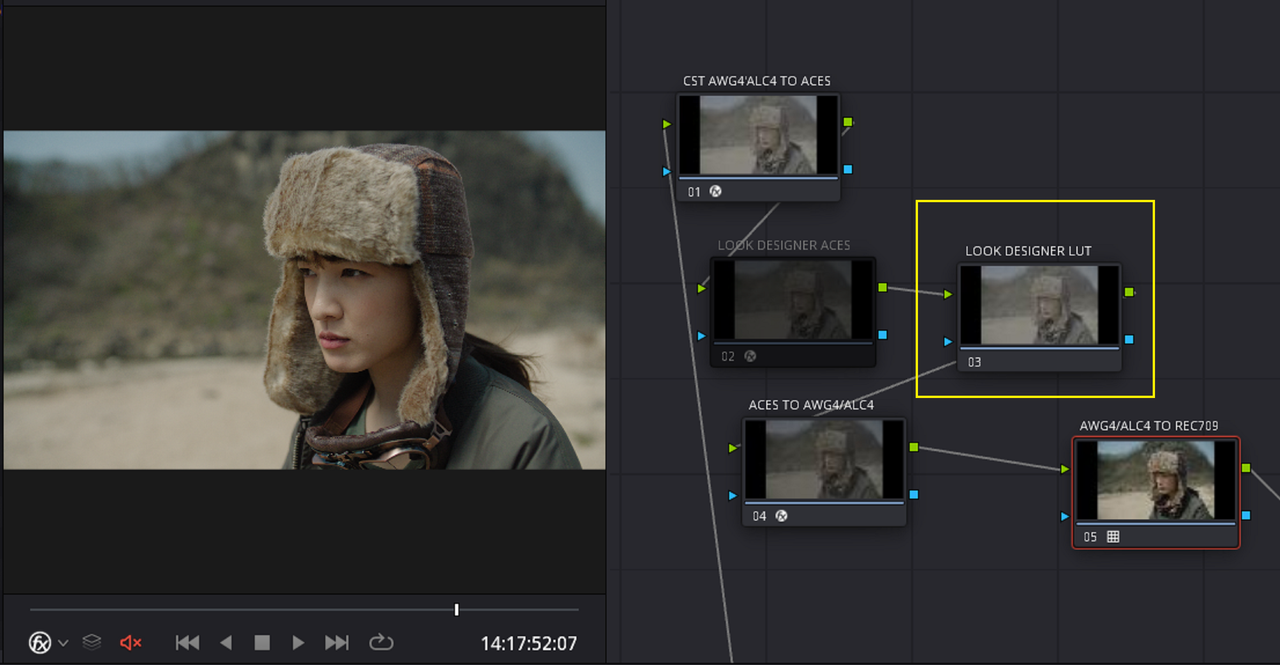Click the dimmed "LOOK DESIGNER ACES" node label

(x=783, y=245)
